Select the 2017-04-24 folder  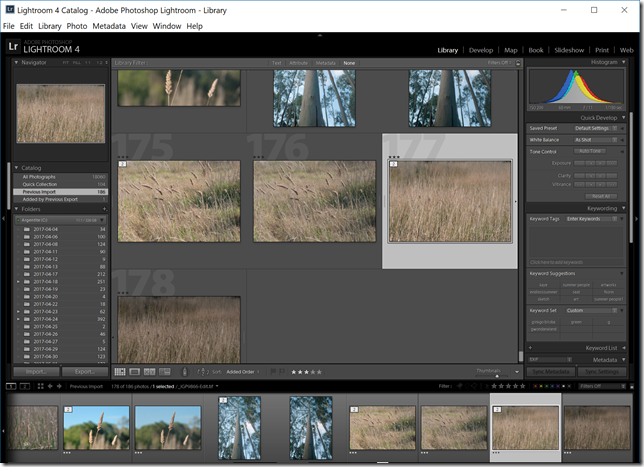pyautogui.click(x=47, y=319)
